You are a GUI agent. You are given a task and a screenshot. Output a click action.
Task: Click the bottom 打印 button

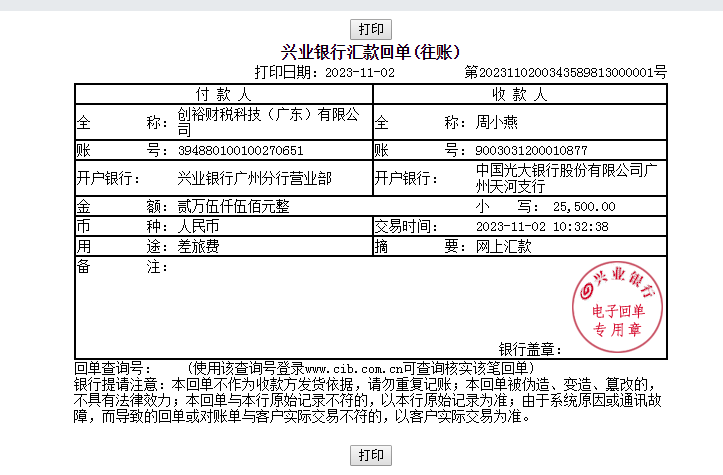point(371,455)
